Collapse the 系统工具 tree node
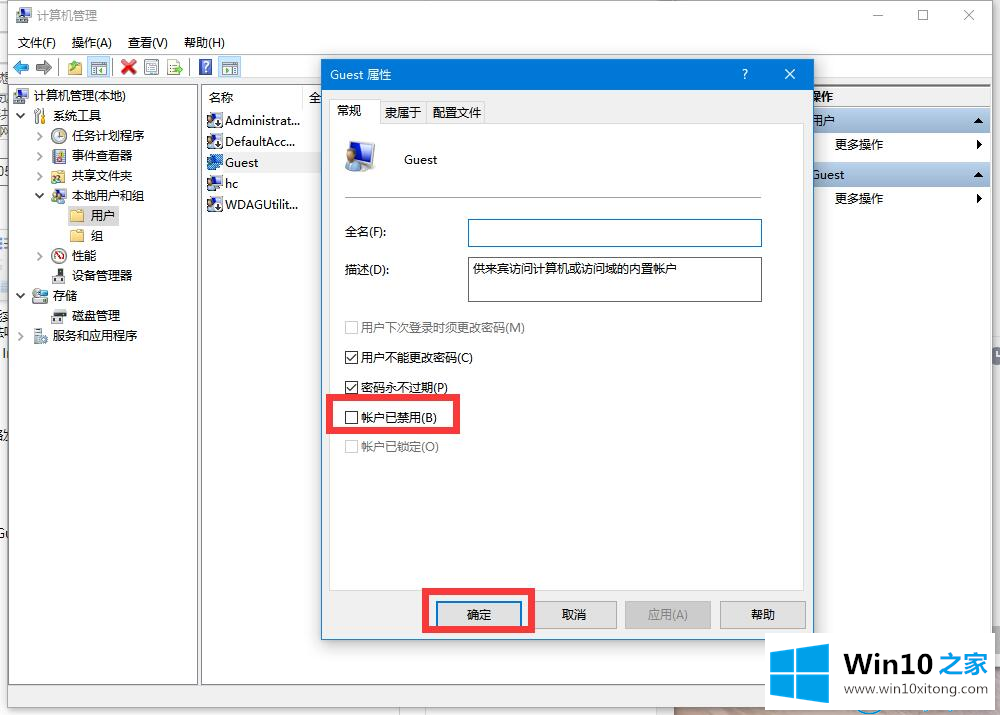This screenshot has height=715, width=1000. pos(20,115)
